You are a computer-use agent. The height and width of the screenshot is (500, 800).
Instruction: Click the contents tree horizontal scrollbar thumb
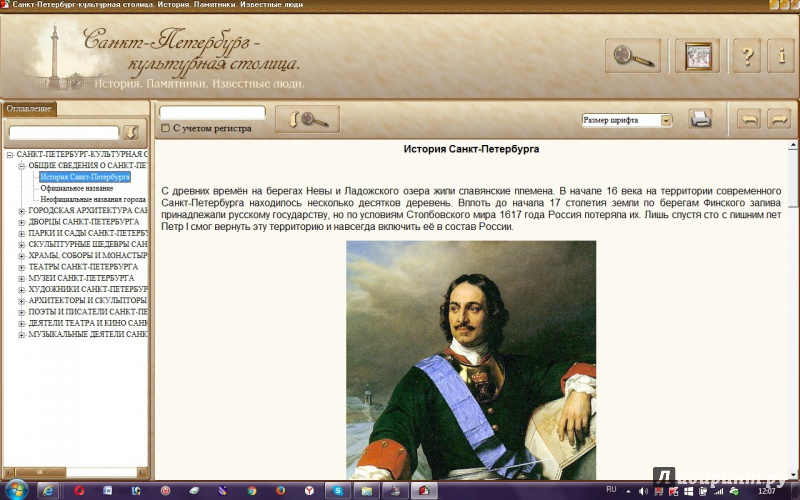coord(40,472)
